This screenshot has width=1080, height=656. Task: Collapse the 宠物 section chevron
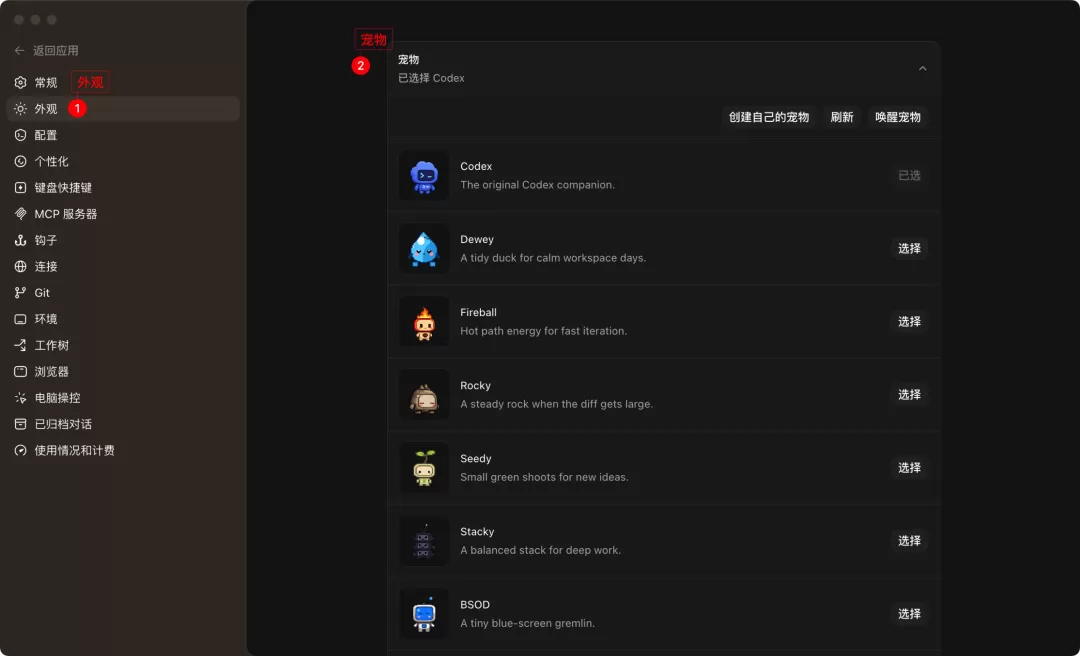[x=922, y=68]
